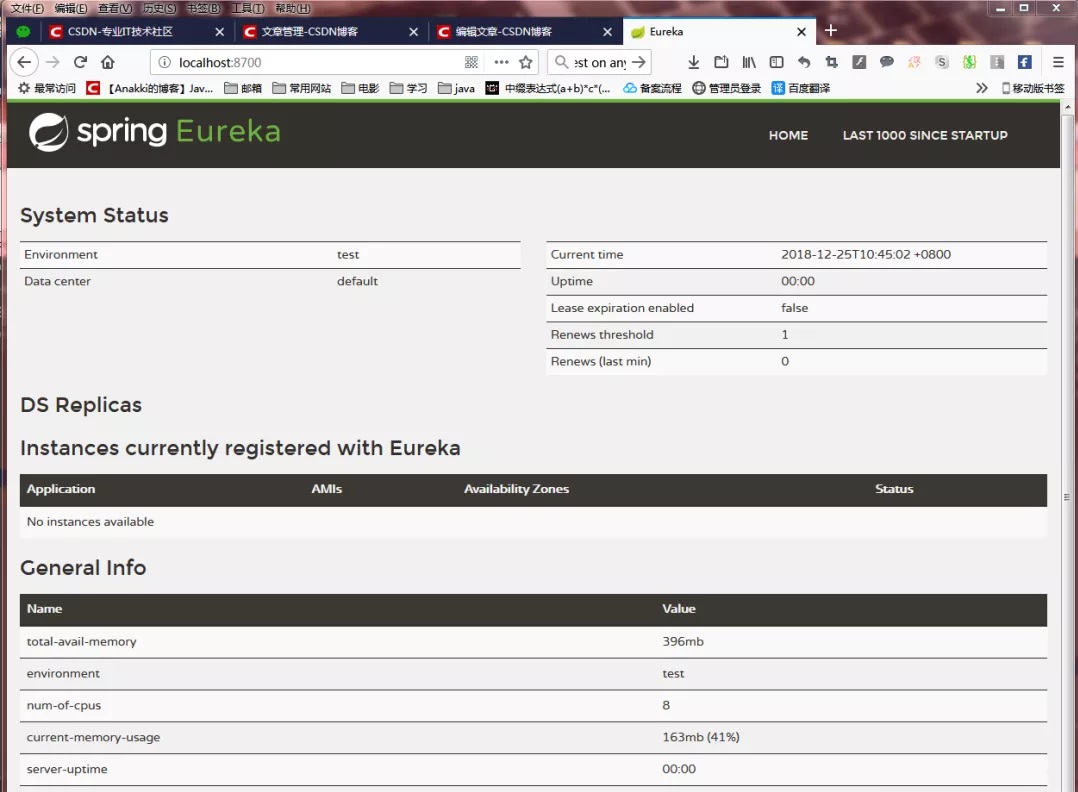
Task: Open the 常用网站 bookmark folder
Action: pyautogui.click(x=302, y=88)
